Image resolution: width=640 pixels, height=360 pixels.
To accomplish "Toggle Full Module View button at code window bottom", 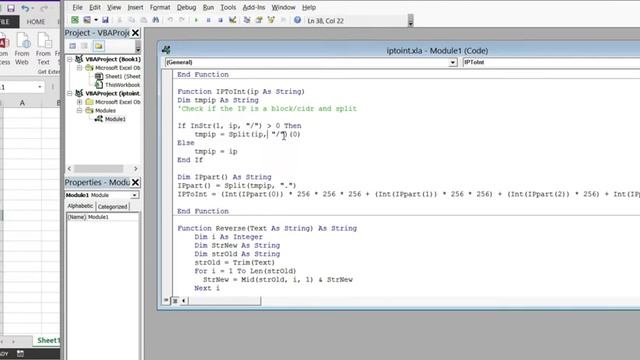I will tap(175, 301).
